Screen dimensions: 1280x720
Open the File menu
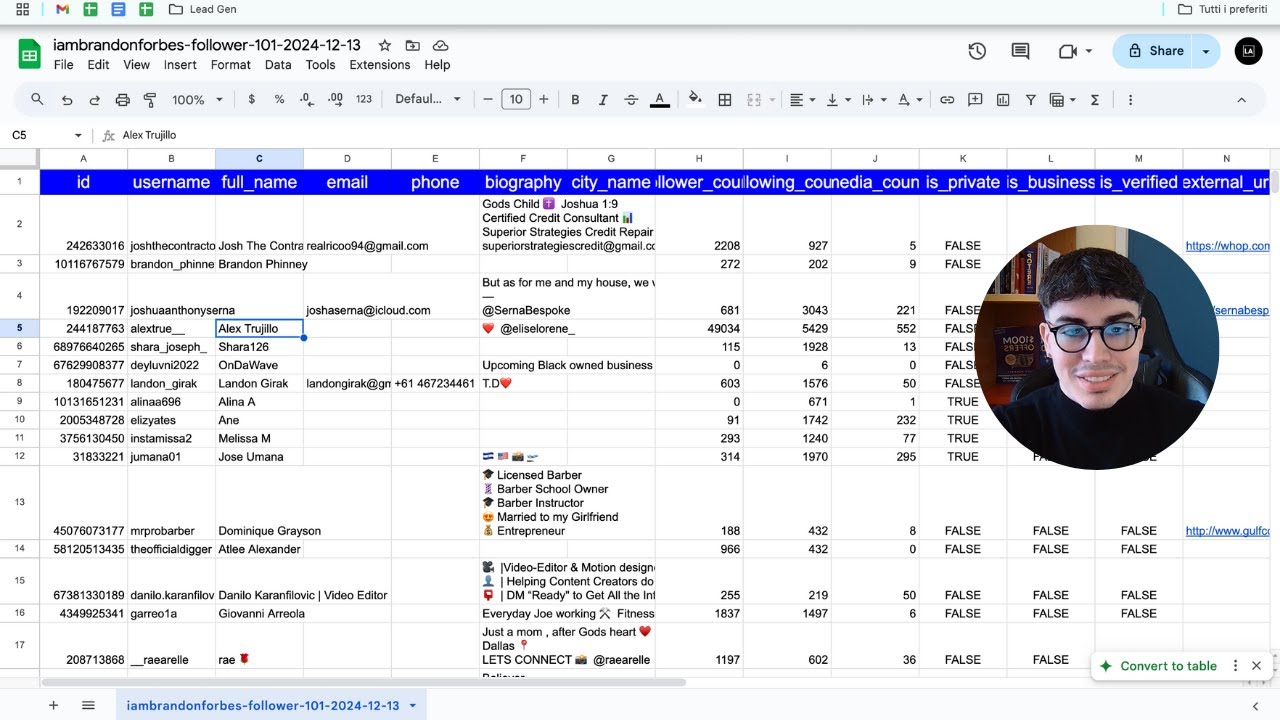(x=63, y=65)
